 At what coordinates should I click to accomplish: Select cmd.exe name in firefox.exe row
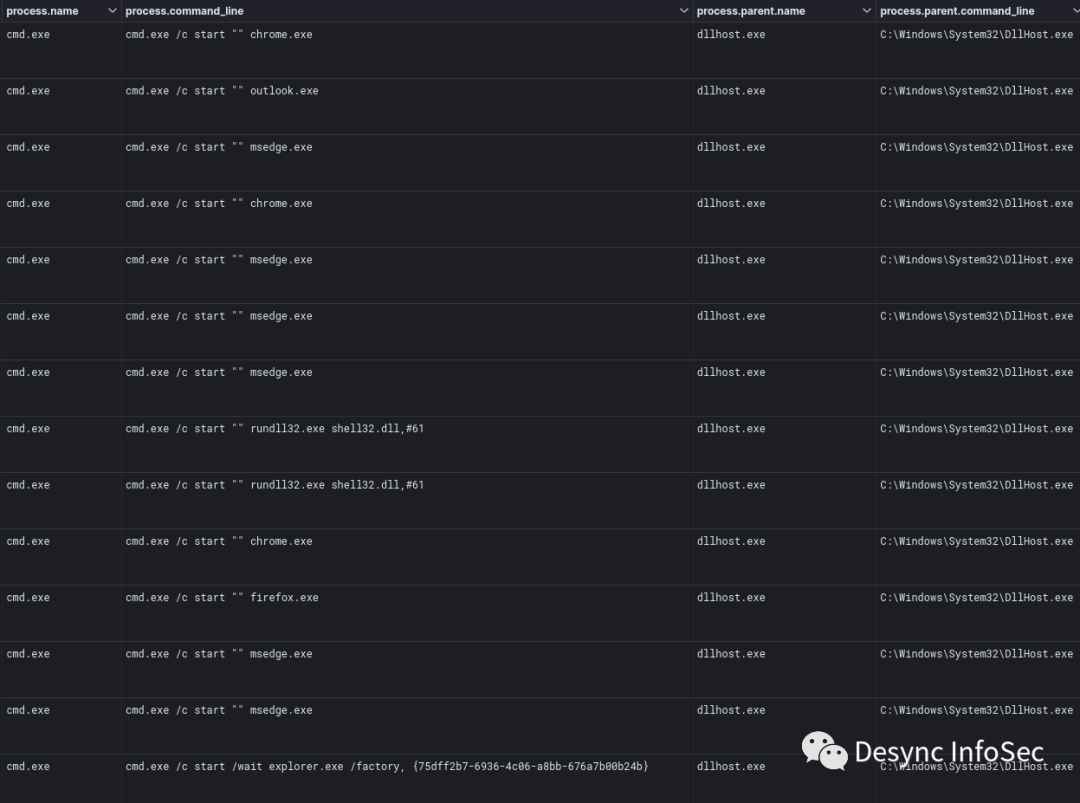(28, 598)
